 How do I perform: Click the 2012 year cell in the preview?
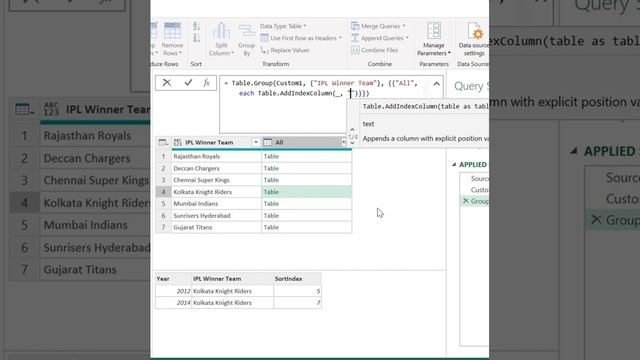[x=173, y=291]
